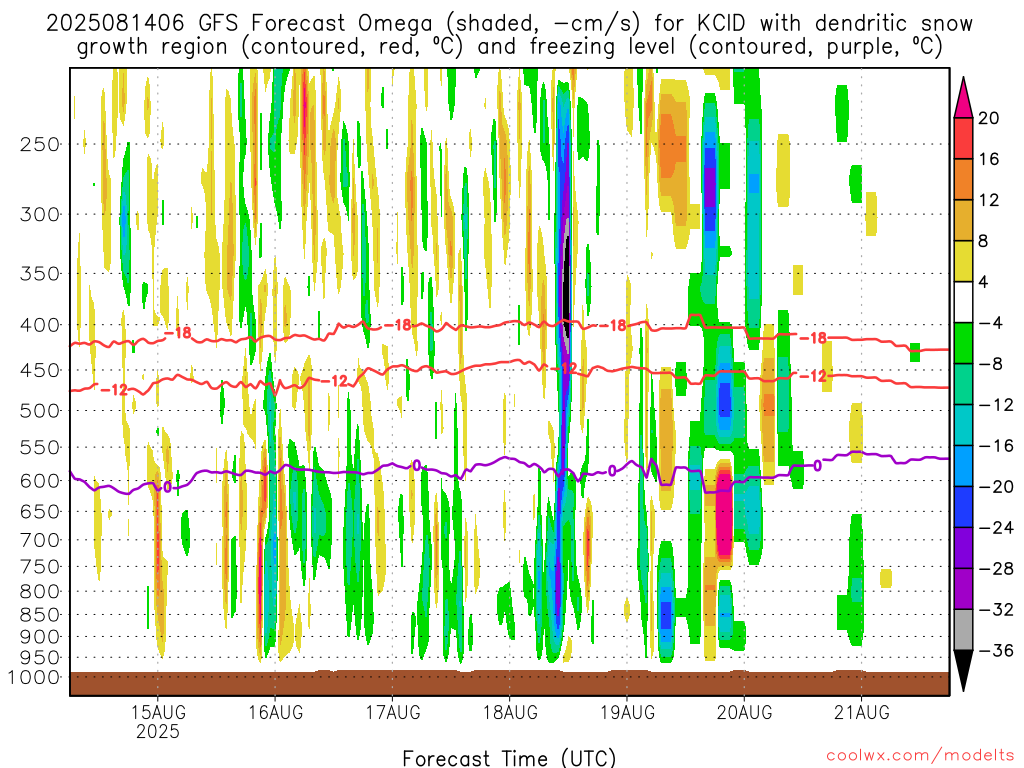This screenshot has height=768, width=1024.
Task: Click the 2025 year label under 15AUG
Action: 158,731
